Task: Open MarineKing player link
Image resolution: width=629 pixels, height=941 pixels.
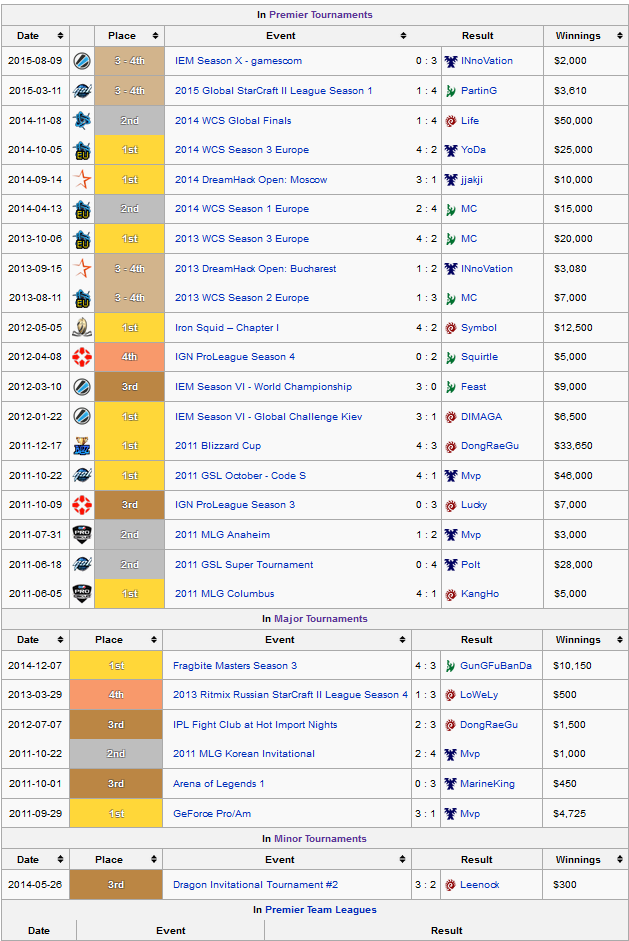Action: (487, 784)
